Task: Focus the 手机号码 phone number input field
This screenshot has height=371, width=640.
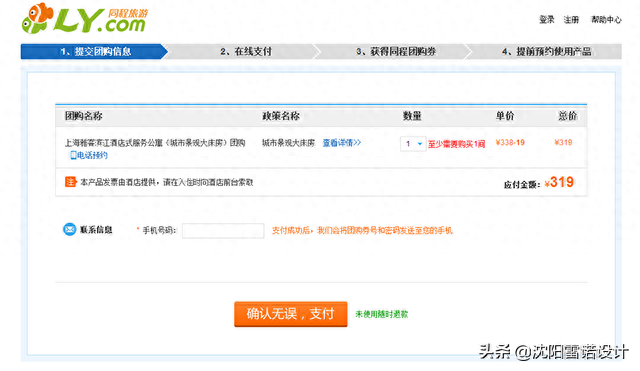Action: 223,231
